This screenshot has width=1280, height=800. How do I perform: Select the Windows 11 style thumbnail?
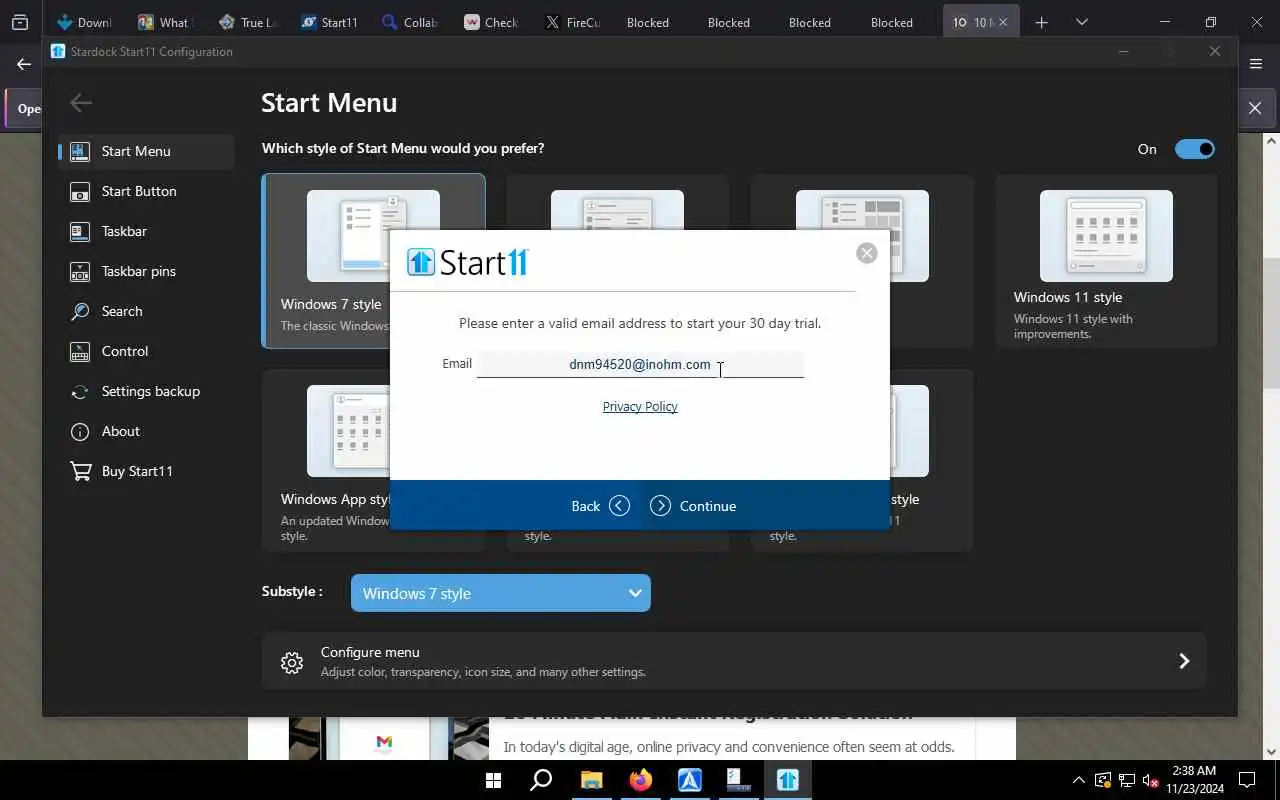click(1106, 236)
